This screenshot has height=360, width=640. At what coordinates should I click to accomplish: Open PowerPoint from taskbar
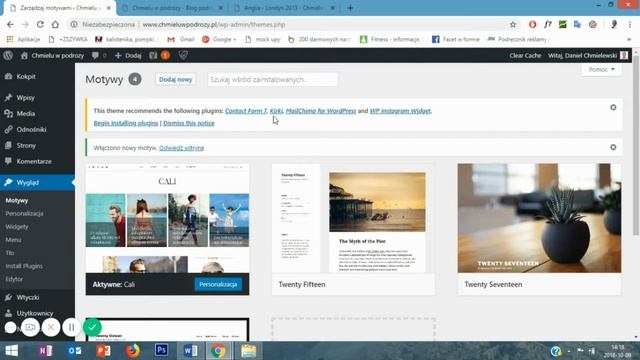103,351
